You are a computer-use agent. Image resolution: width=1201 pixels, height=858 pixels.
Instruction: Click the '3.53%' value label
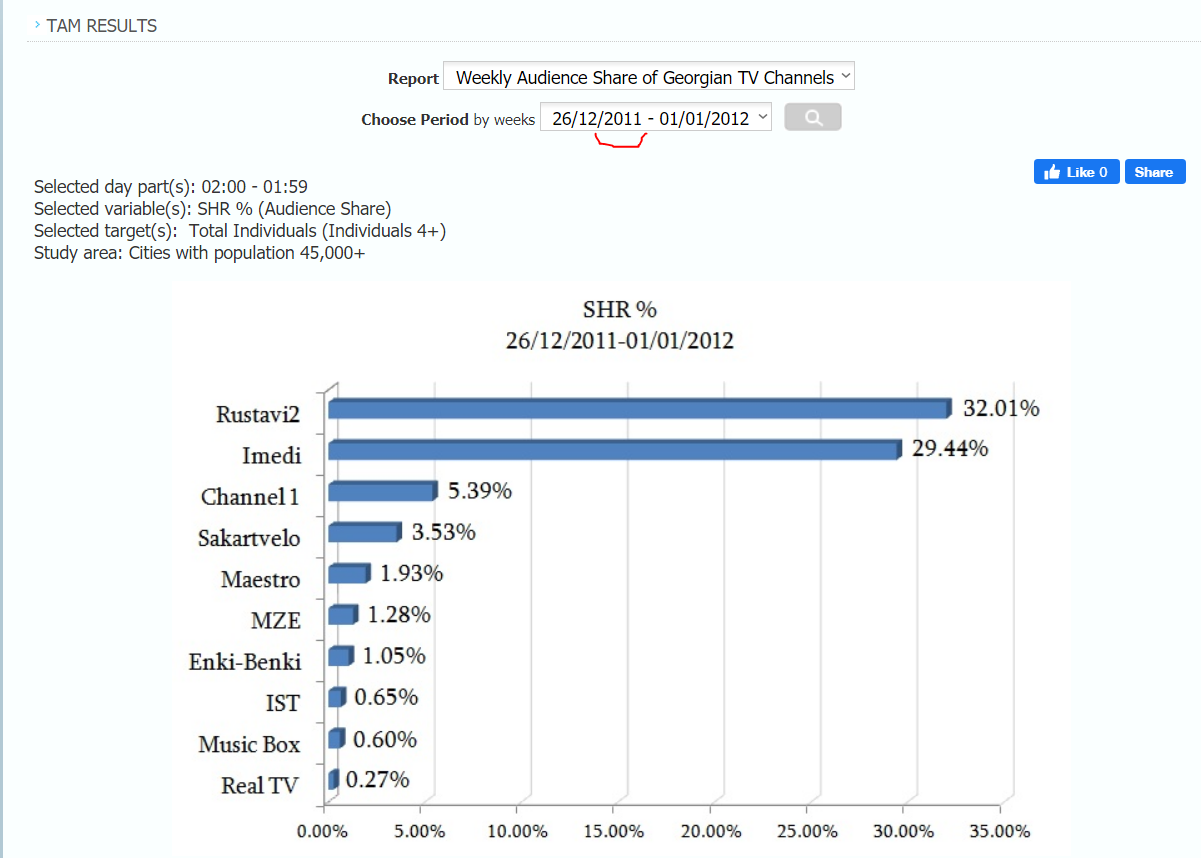tap(444, 532)
